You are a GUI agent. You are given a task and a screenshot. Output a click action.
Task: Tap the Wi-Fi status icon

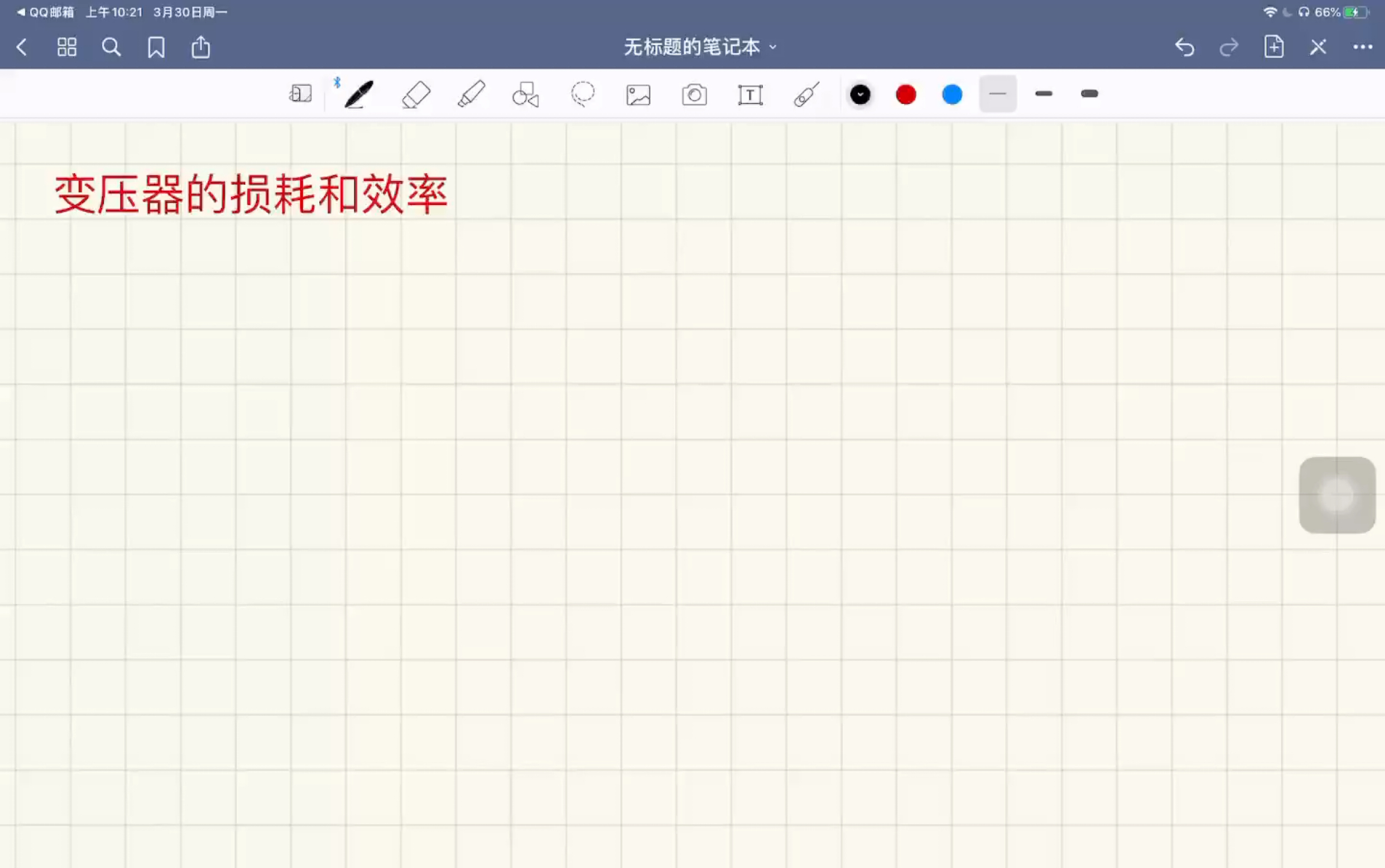point(1270,12)
